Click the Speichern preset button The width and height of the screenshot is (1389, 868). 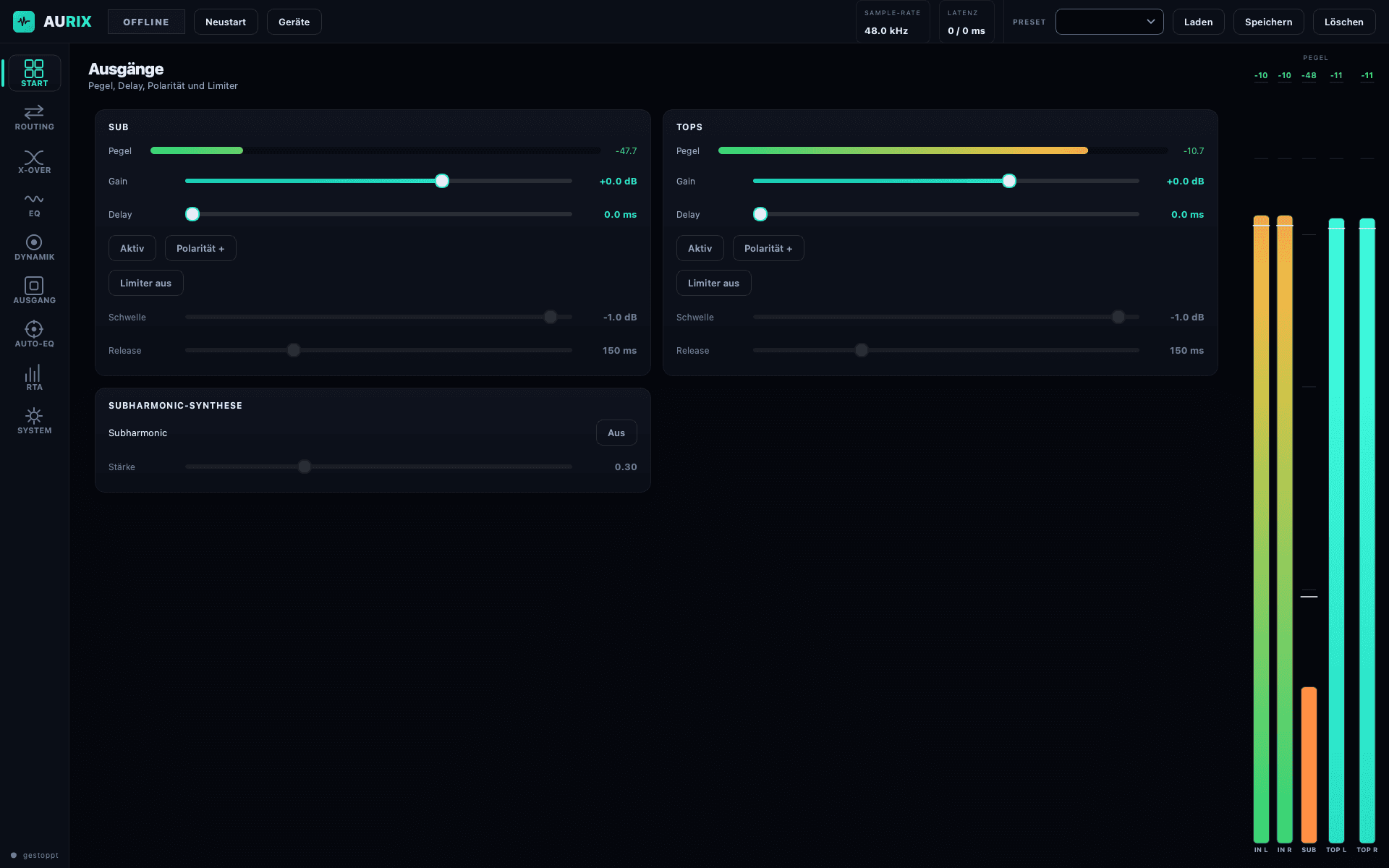pyautogui.click(x=1269, y=22)
